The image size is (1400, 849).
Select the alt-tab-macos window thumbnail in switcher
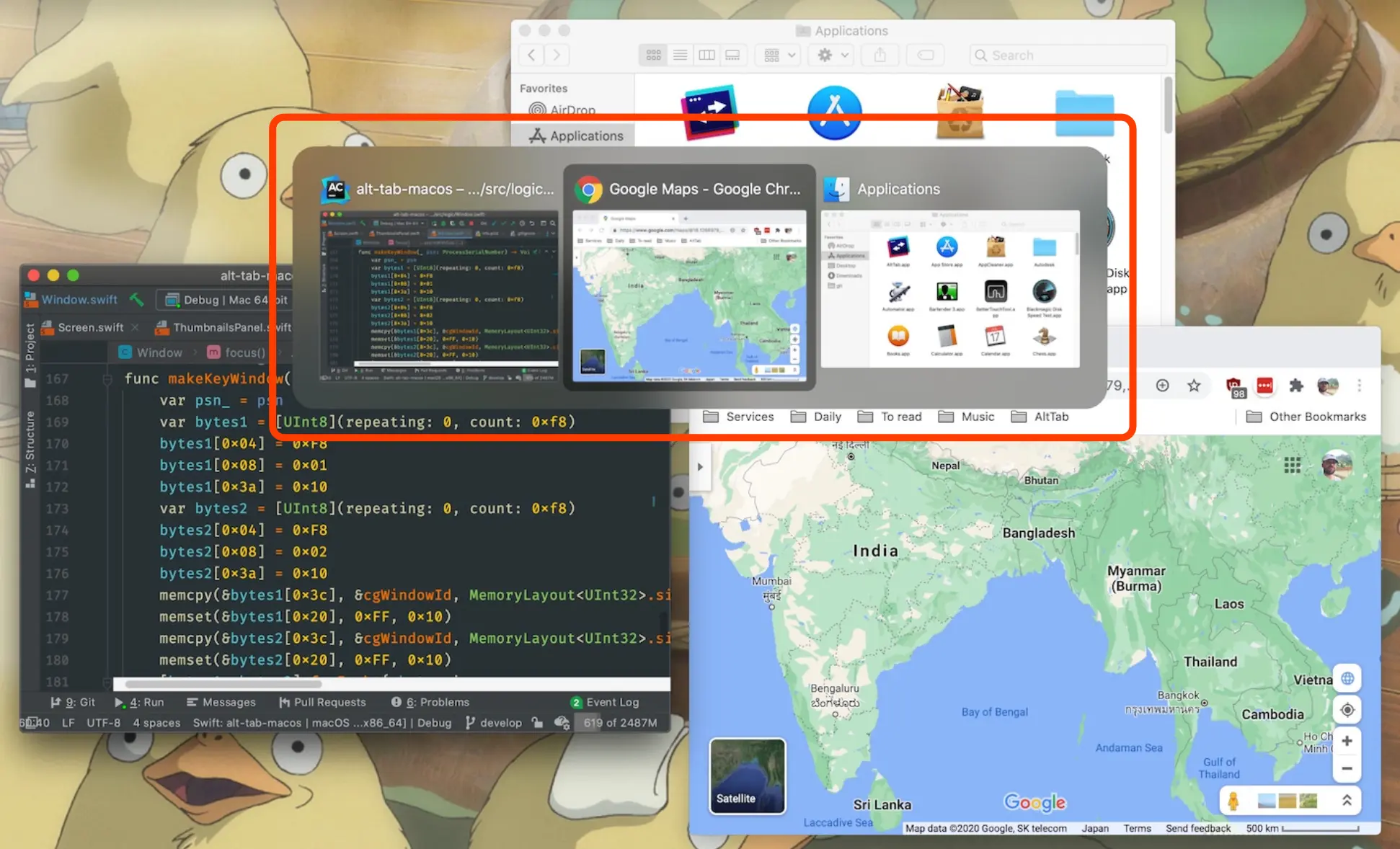click(438, 296)
